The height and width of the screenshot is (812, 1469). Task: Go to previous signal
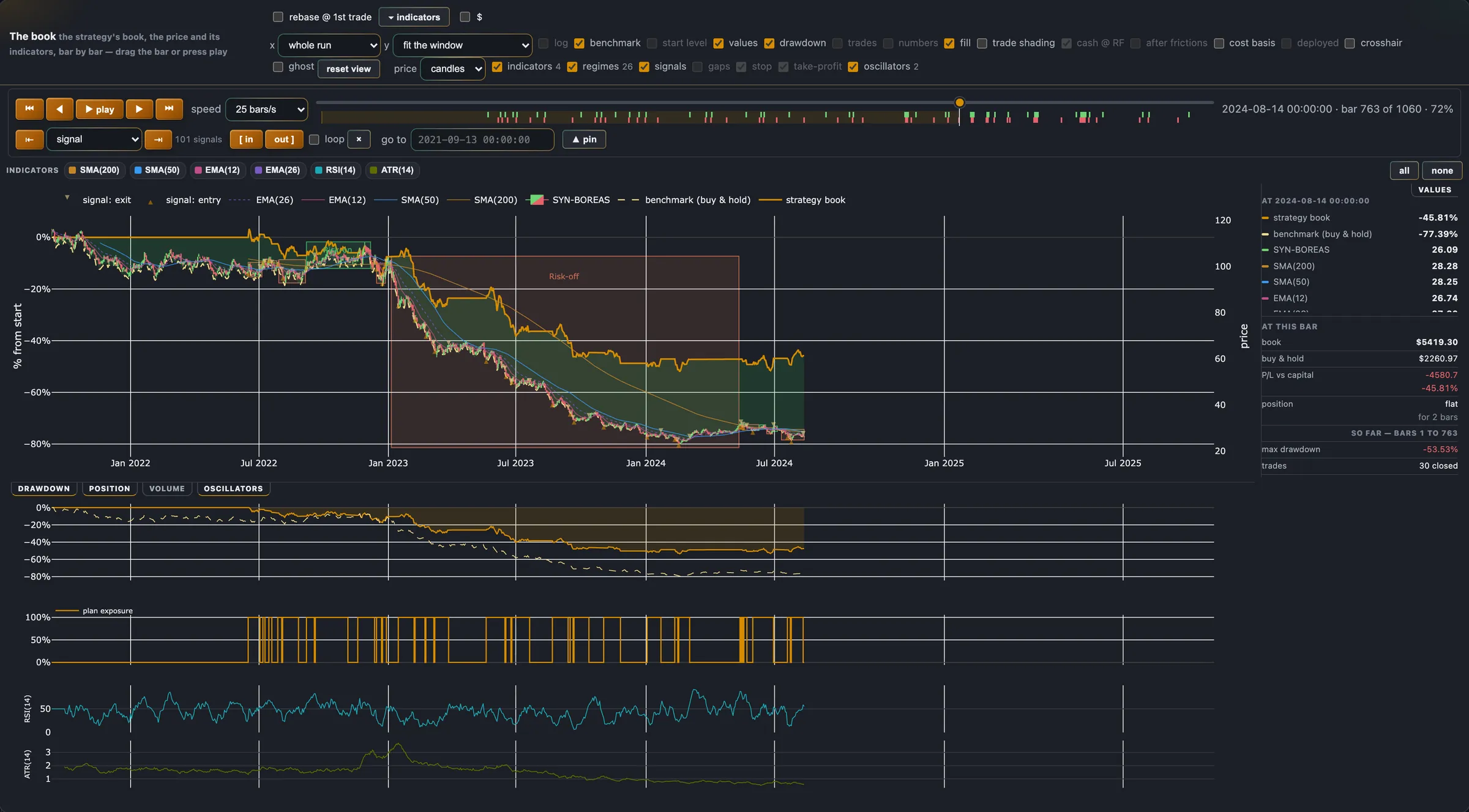(29, 140)
